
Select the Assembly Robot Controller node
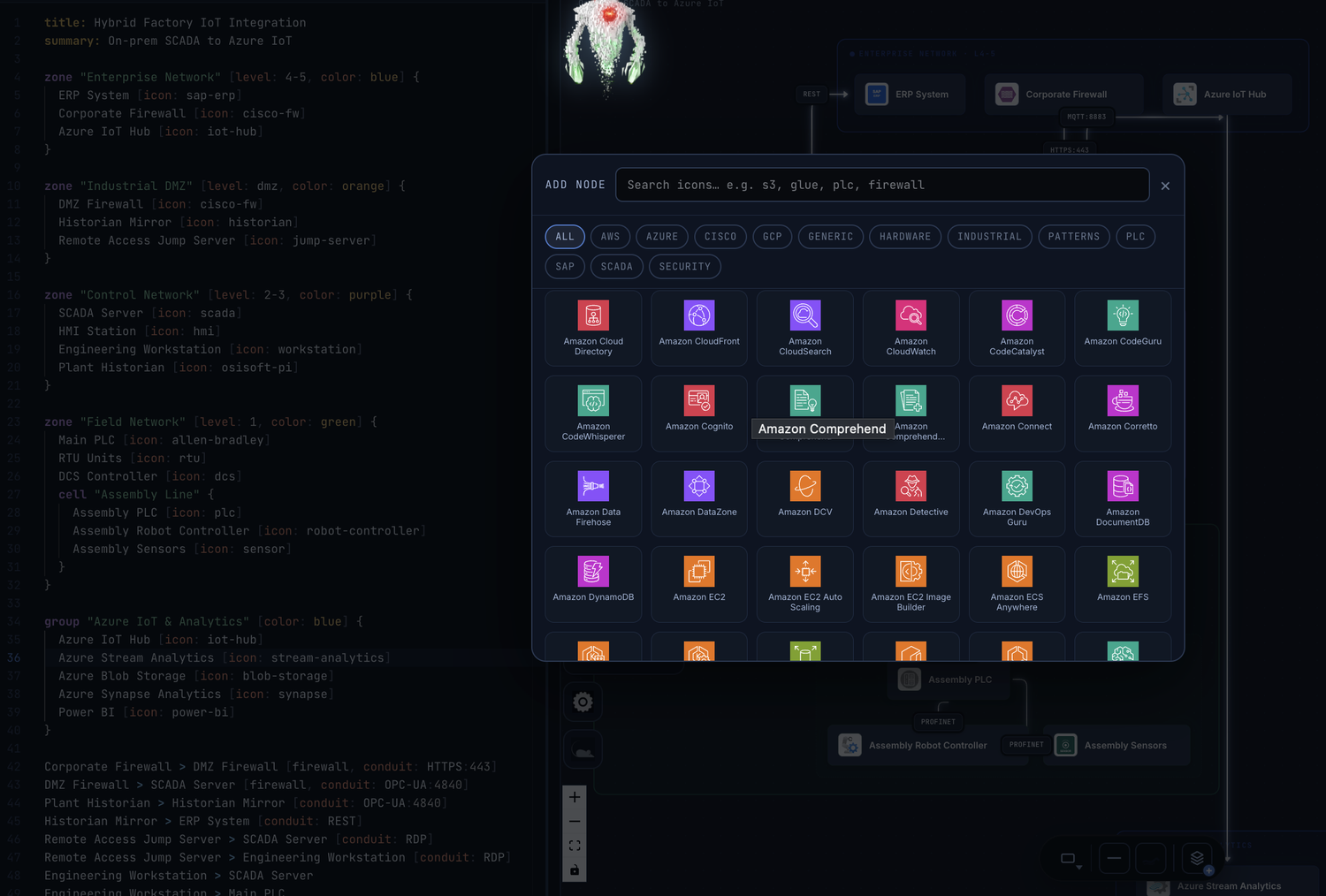pyautogui.click(x=916, y=746)
